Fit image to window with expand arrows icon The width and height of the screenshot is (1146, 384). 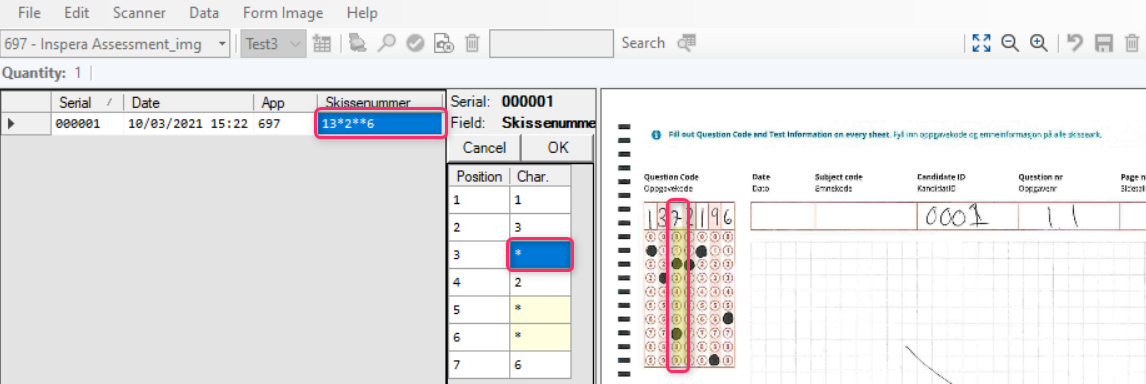pyautogui.click(x=982, y=43)
